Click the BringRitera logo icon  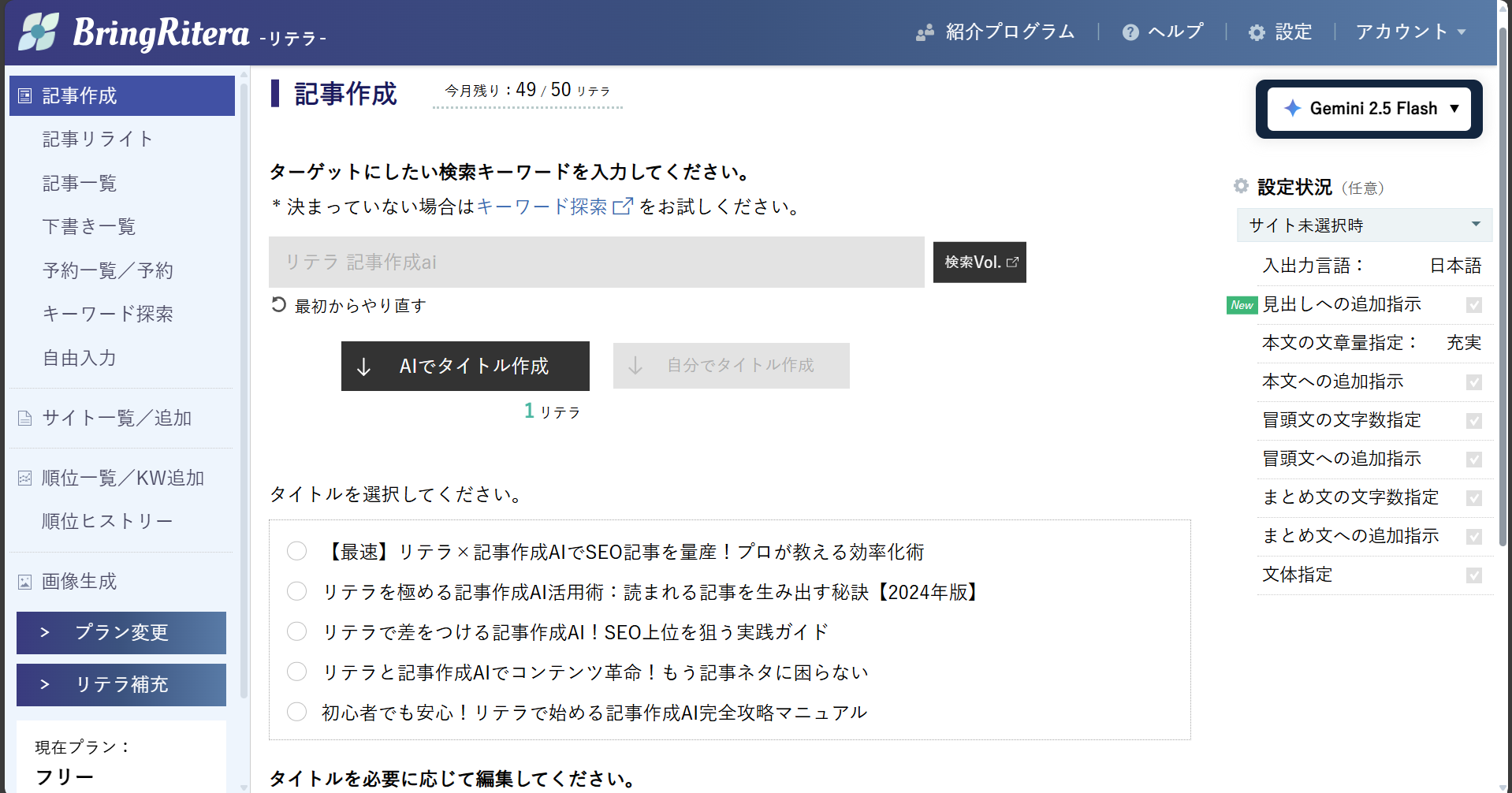(x=39, y=32)
